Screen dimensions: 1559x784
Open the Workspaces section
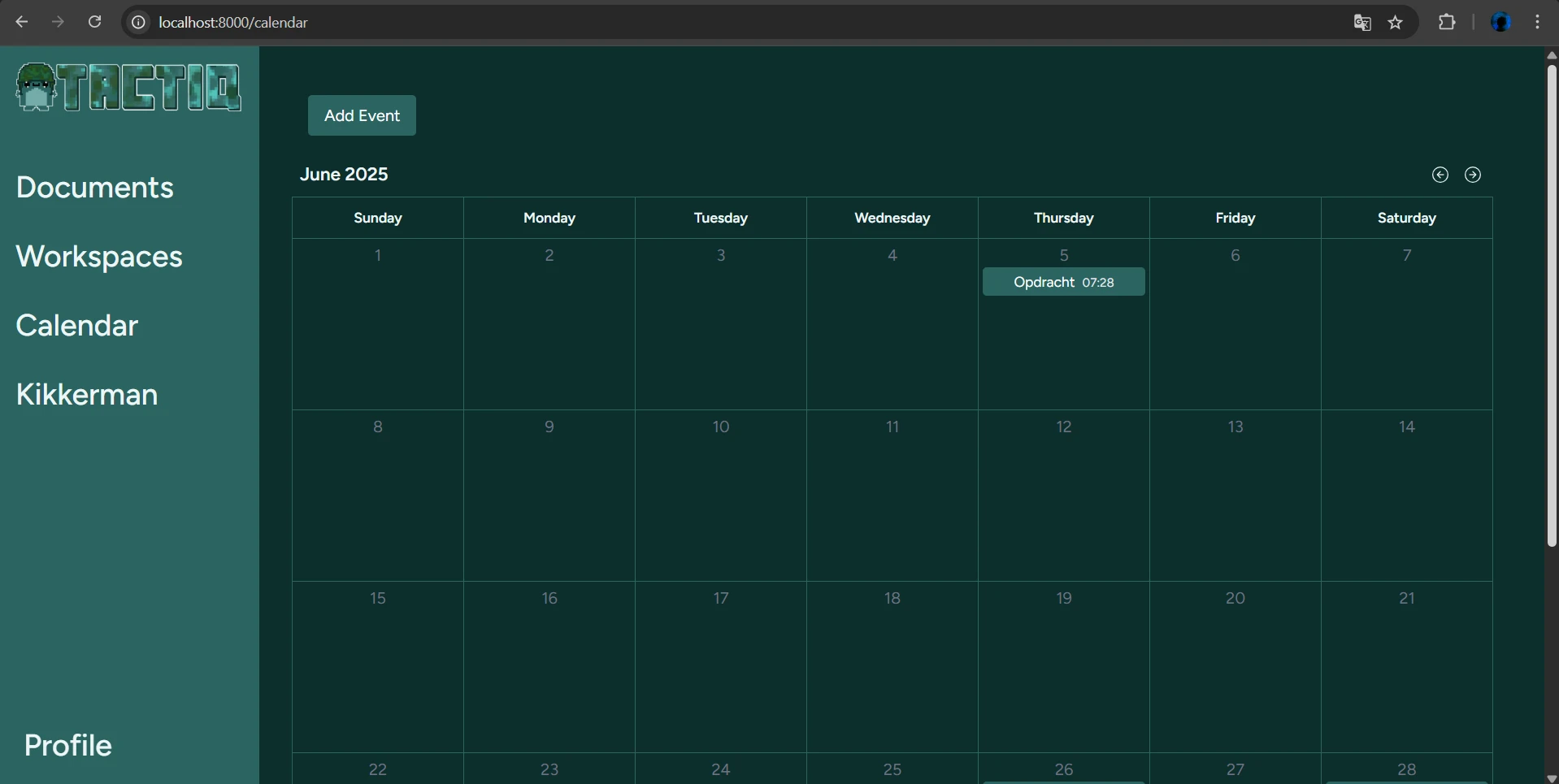[98, 257]
